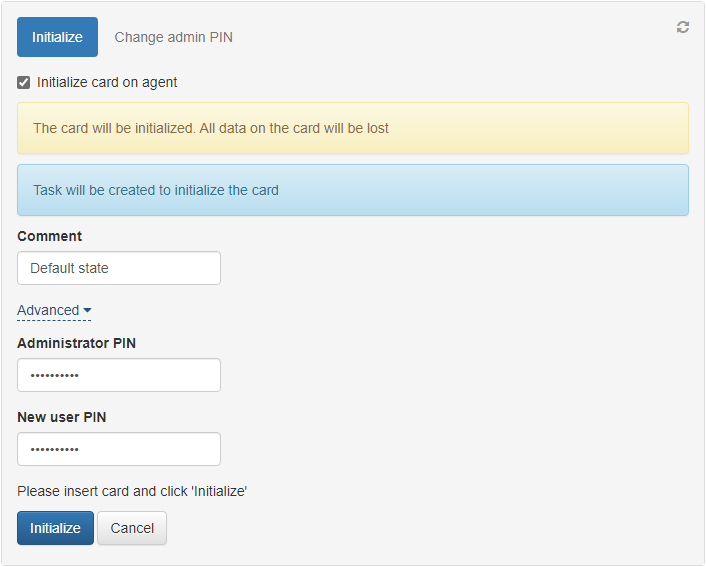Click the 'Task will be created' message text
Image resolution: width=706 pixels, height=567 pixels.
point(156,190)
